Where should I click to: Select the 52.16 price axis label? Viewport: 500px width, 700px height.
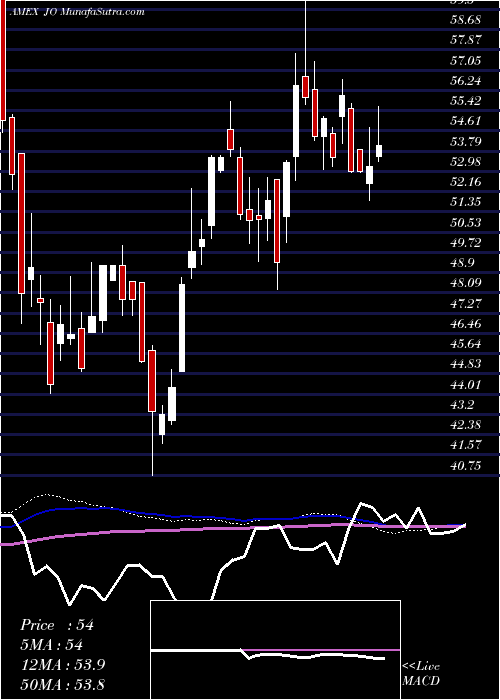tap(466, 182)
